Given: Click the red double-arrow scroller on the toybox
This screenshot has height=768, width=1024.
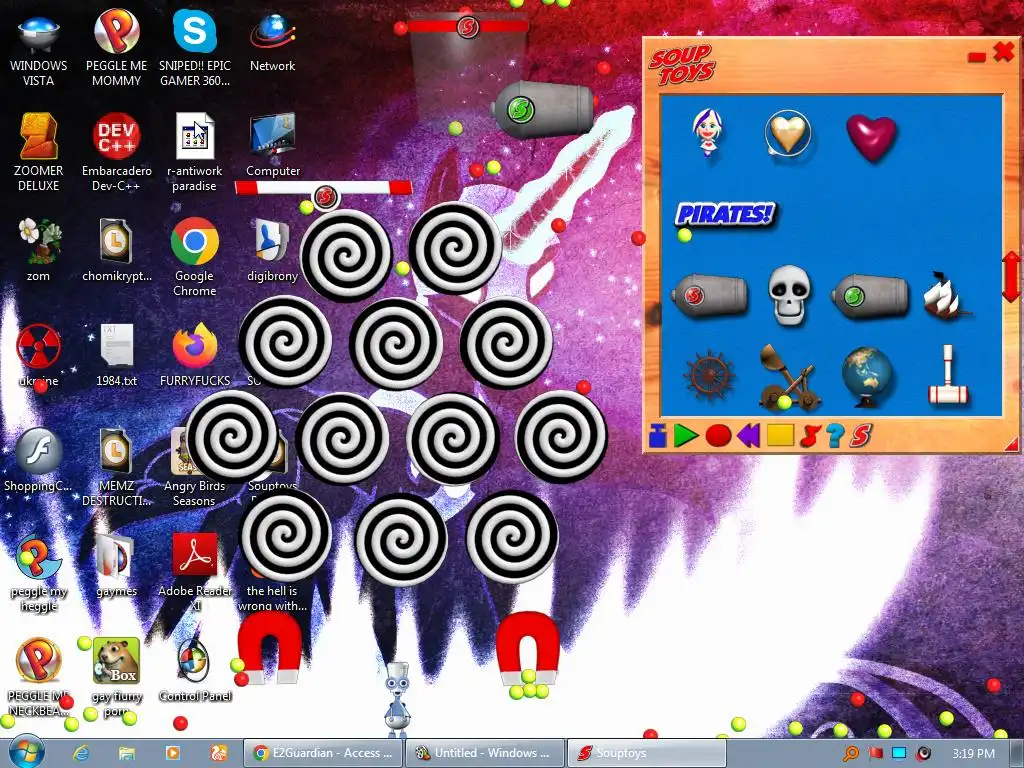Looking at the screenshot, I should click(x=1011, y=276).
